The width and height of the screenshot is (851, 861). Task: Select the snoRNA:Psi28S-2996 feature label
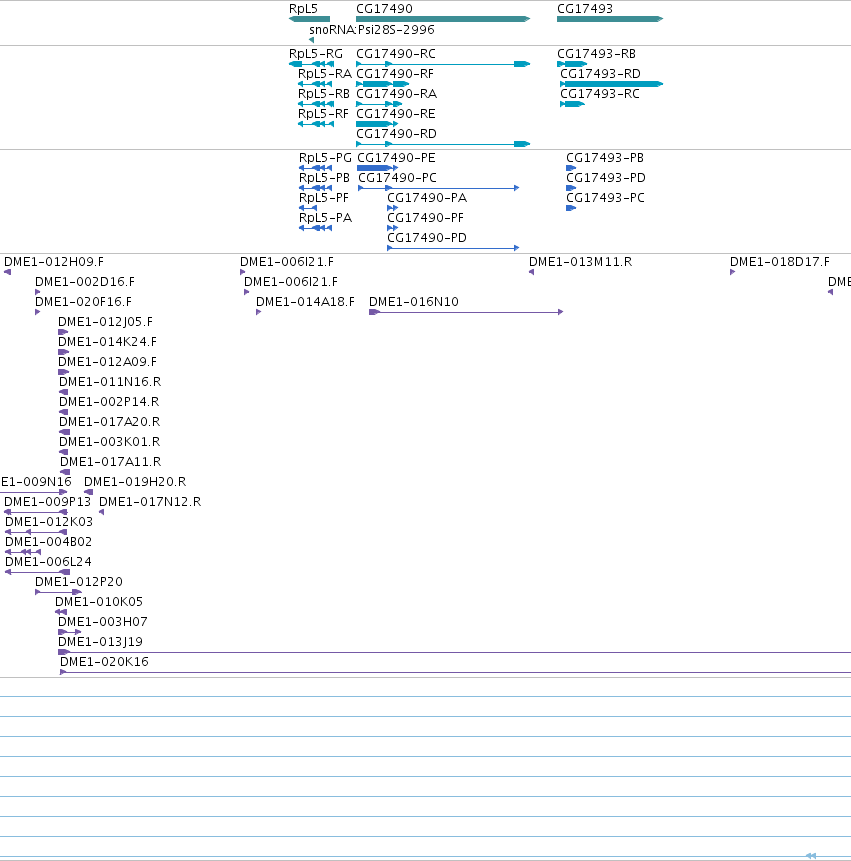pyautogui.click(x=372, y=30)
